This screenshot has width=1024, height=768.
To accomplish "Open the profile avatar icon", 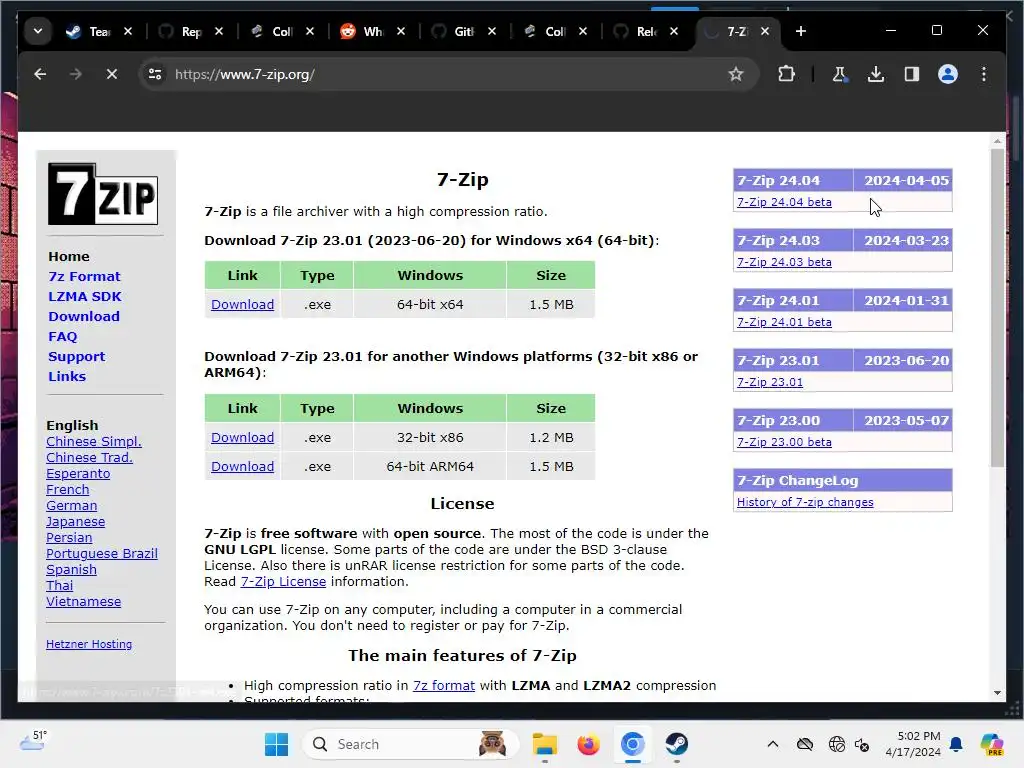I will click(948, 74).
